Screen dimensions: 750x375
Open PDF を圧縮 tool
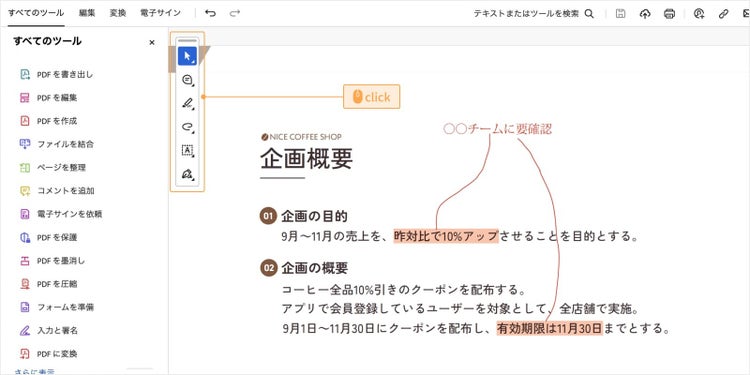pos(48,284)
